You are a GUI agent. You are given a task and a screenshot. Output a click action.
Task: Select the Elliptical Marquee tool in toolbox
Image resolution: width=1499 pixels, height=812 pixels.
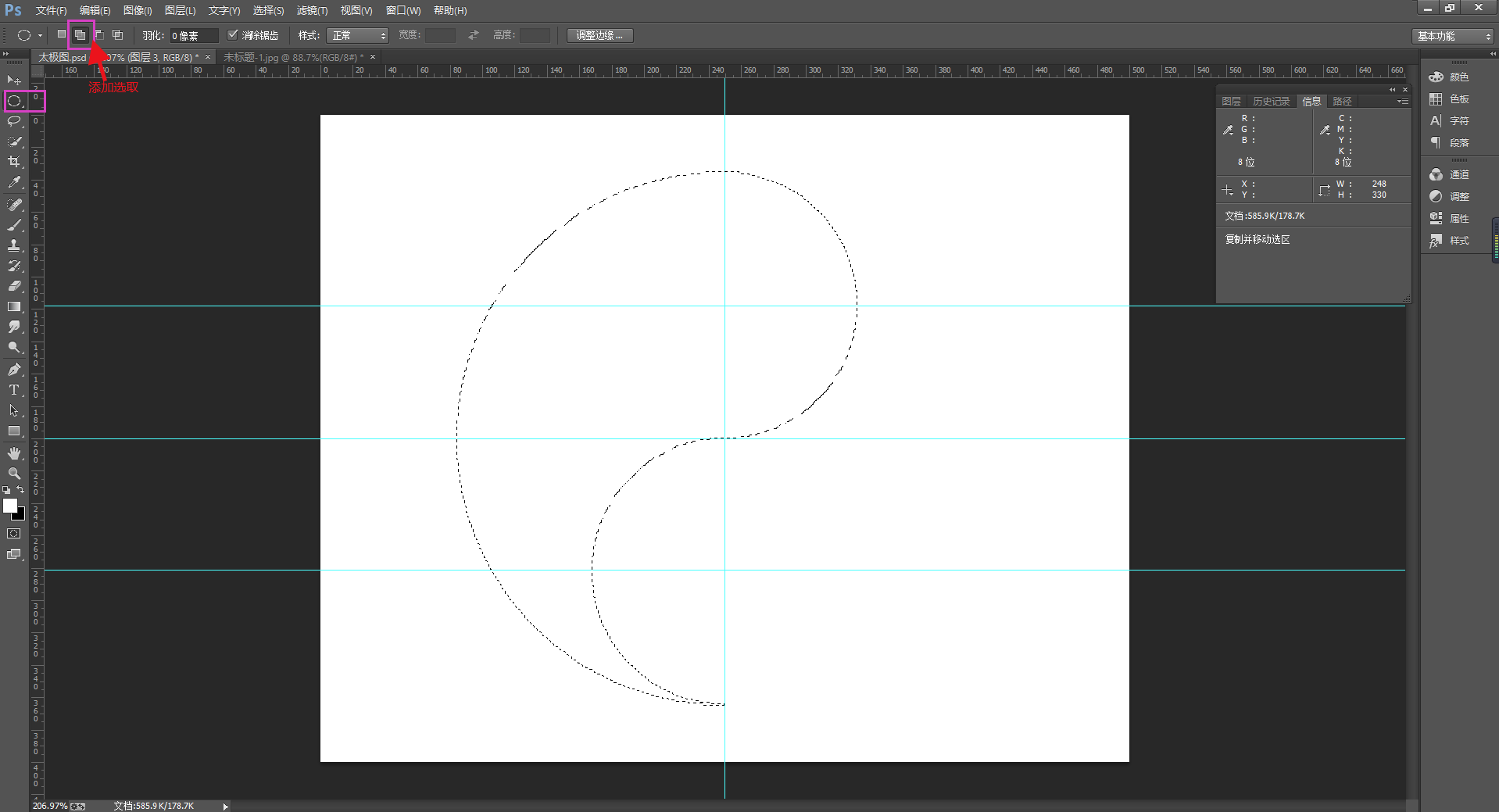[x=14, y=101]
